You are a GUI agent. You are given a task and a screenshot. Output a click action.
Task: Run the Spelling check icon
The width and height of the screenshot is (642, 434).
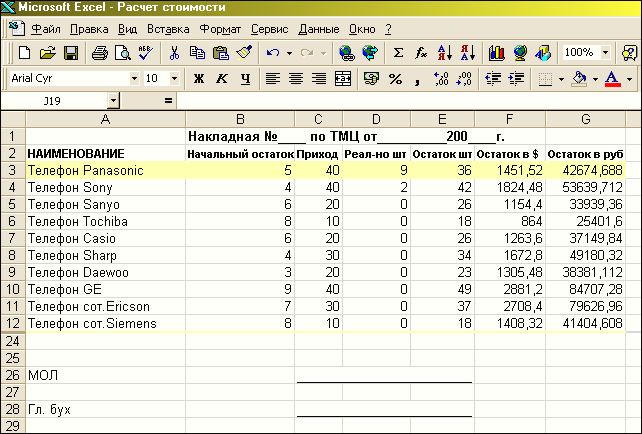(x=145, y=53)
